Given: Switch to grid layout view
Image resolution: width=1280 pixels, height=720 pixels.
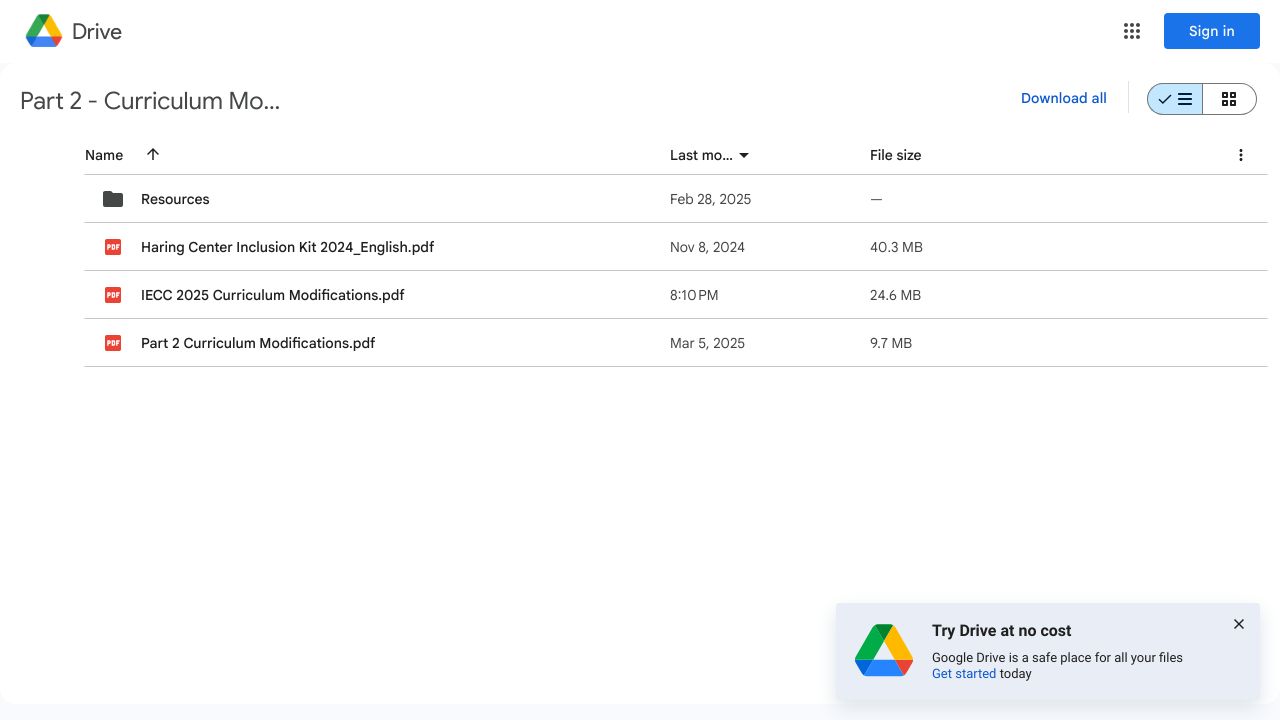Looking at the screenshot, I should pos(1229,99).
